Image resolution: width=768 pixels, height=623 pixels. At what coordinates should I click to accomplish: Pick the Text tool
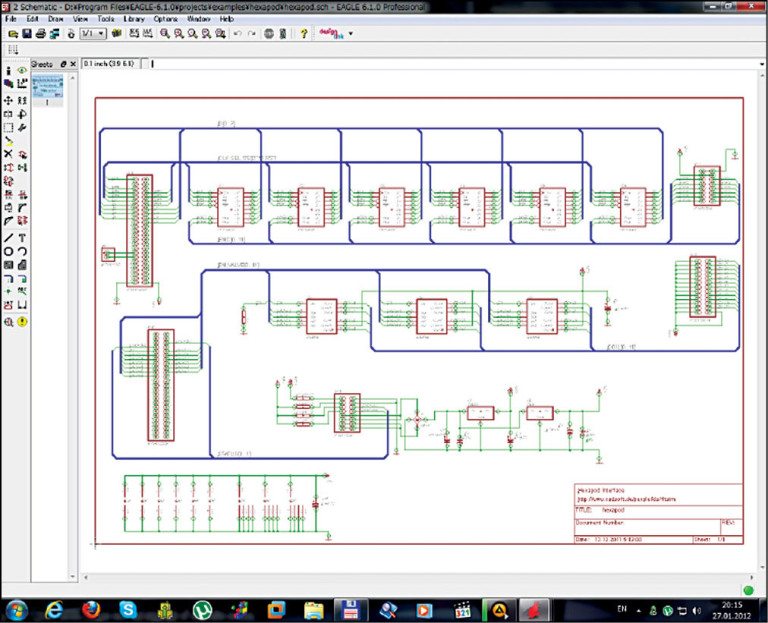pos(22,237)
